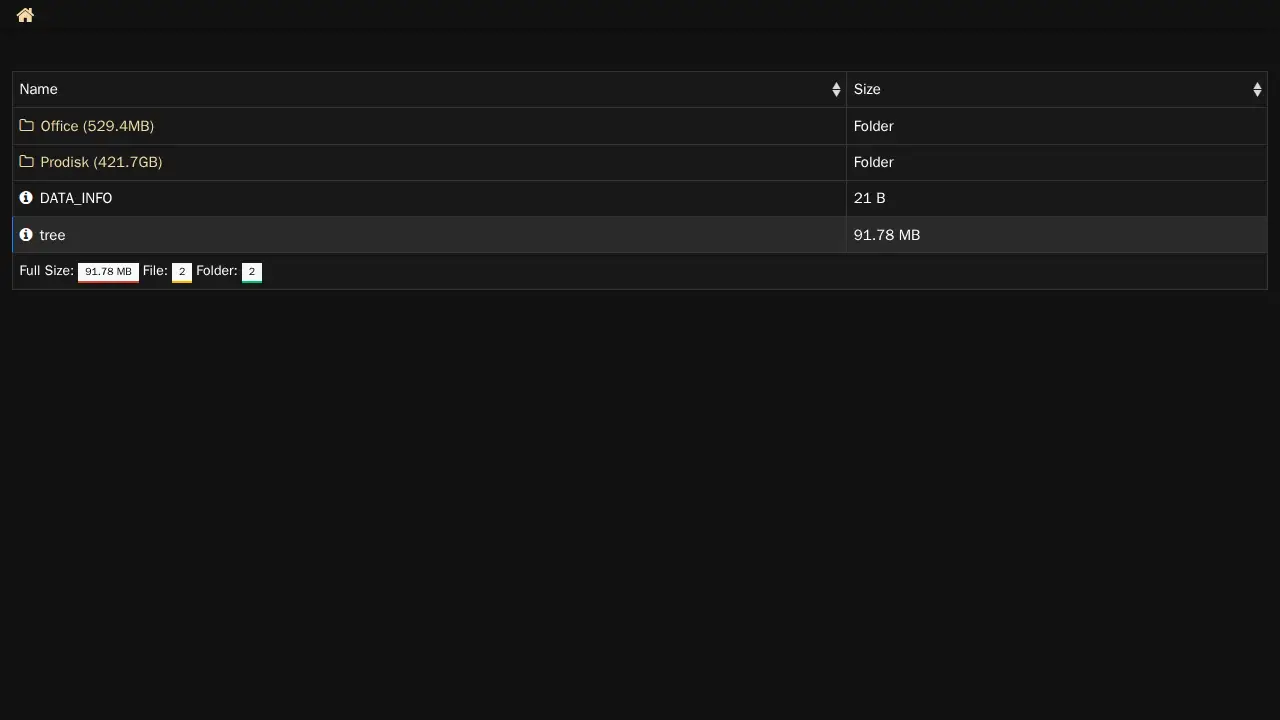Click the folder icon beside Office
The image size is (1280, 720).
point(27,126)
